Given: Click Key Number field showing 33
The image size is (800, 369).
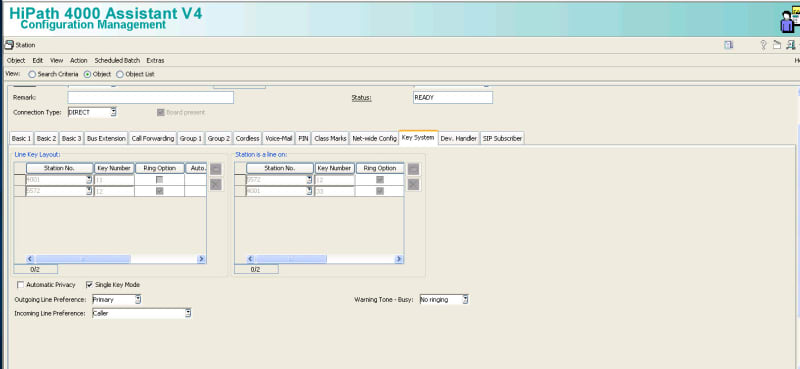Looking at the screenshot, I should (x=334, y=191).
